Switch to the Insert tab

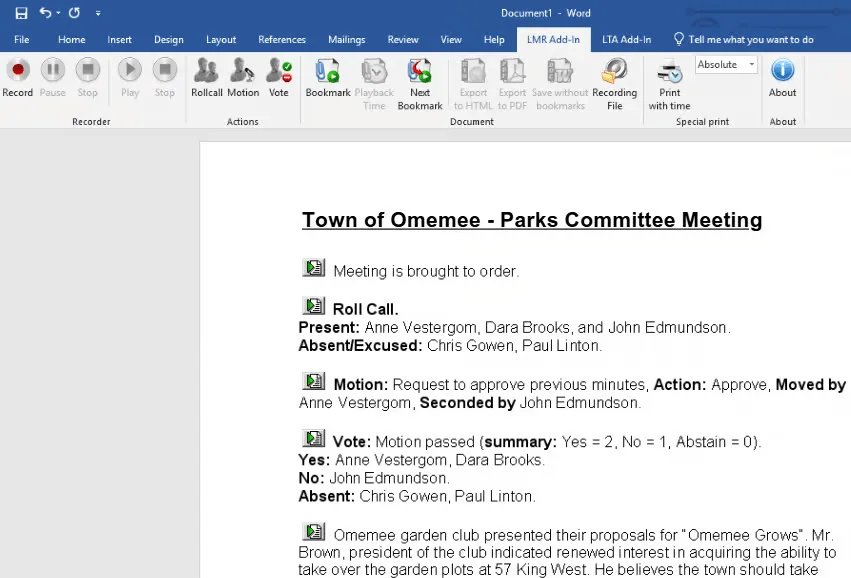(119, 40)
